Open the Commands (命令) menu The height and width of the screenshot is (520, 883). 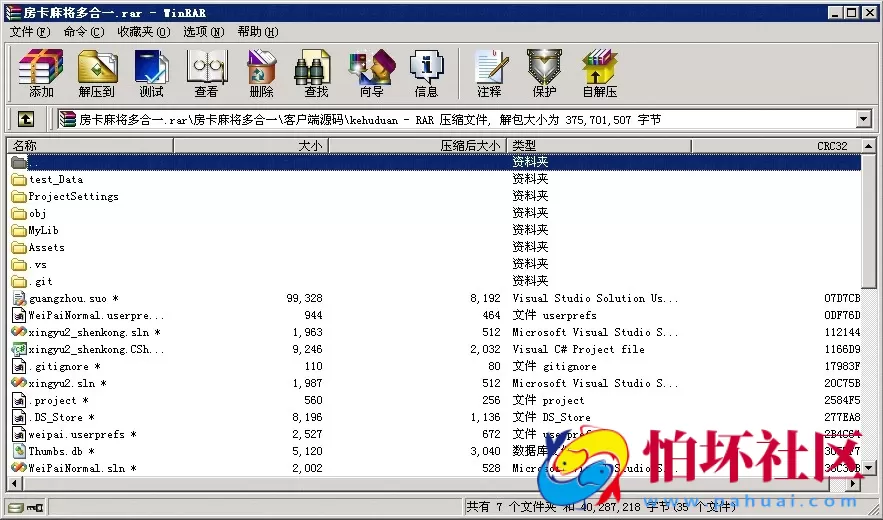(83, 32)
